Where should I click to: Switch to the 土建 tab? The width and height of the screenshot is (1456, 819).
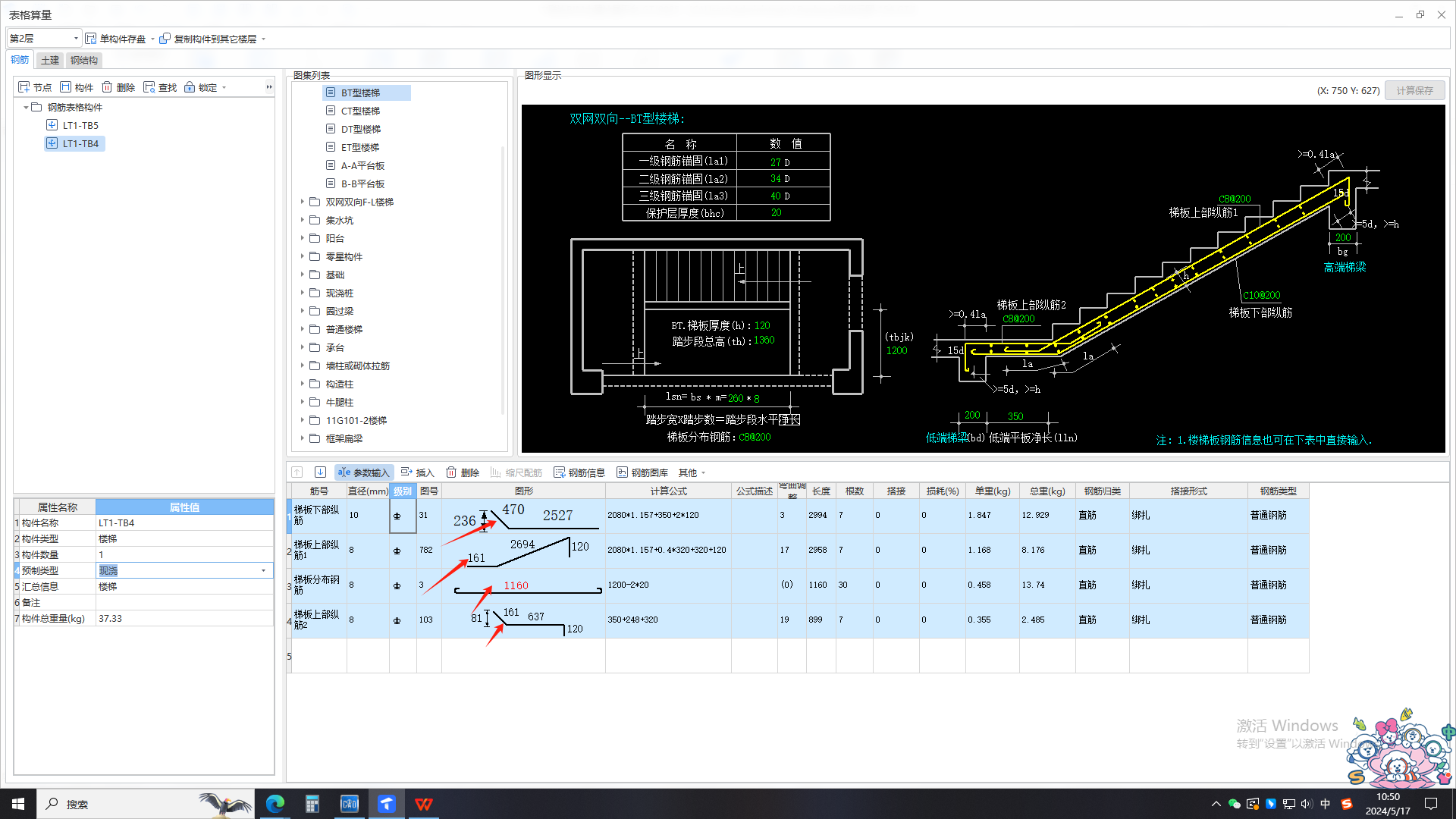point(50,60)
